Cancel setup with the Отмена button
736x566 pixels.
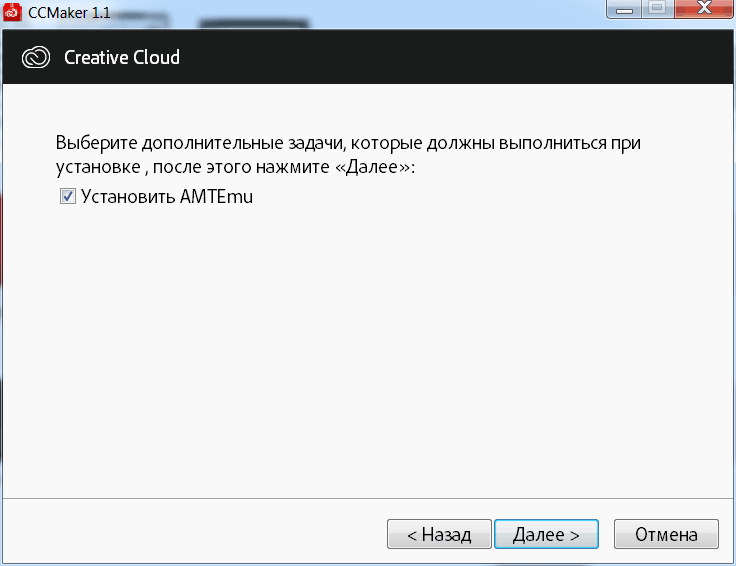pos(666,534)
